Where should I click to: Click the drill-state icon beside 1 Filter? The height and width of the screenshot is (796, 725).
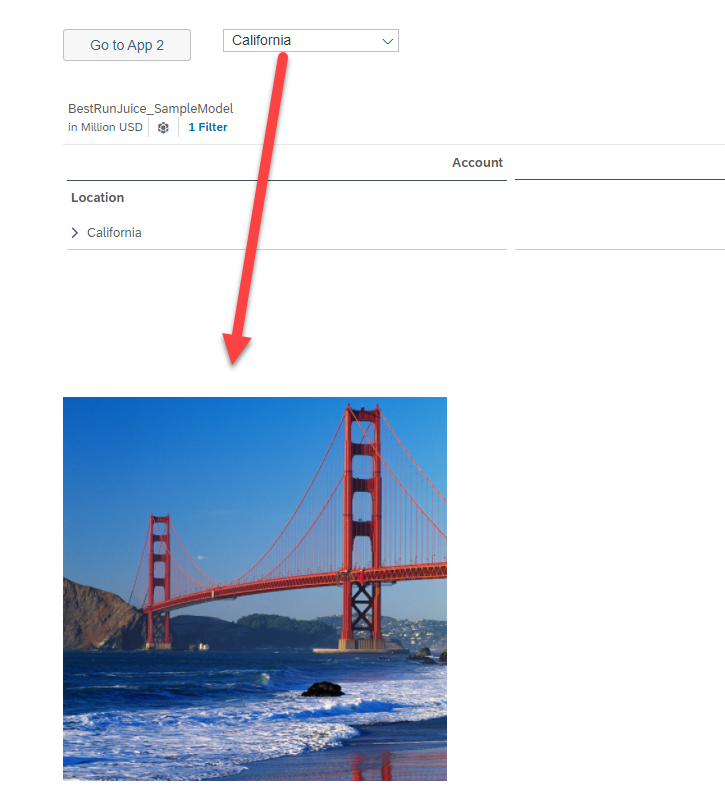[163, 127]
